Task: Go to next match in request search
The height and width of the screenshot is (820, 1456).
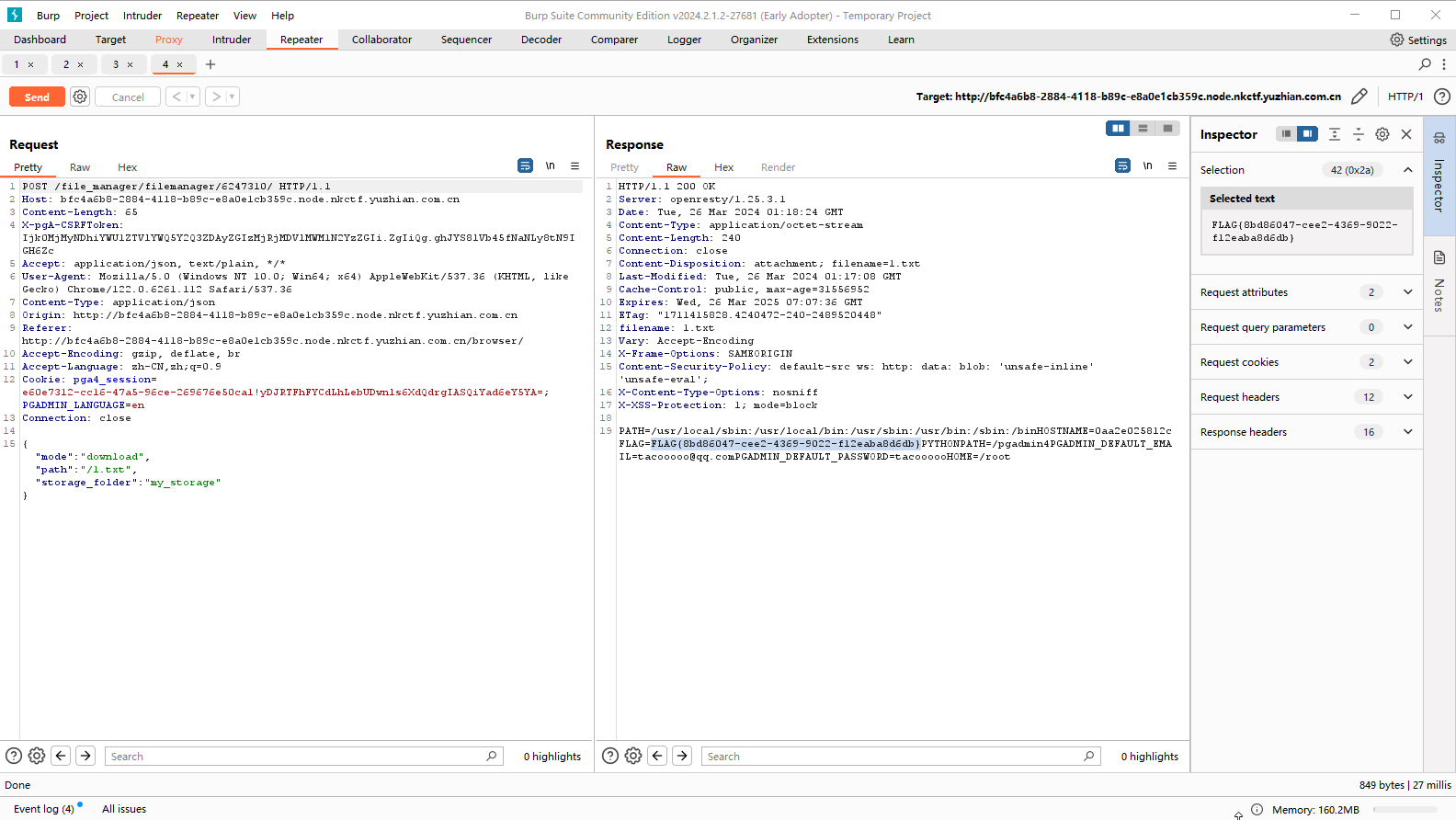Action: tap(85, 756)
